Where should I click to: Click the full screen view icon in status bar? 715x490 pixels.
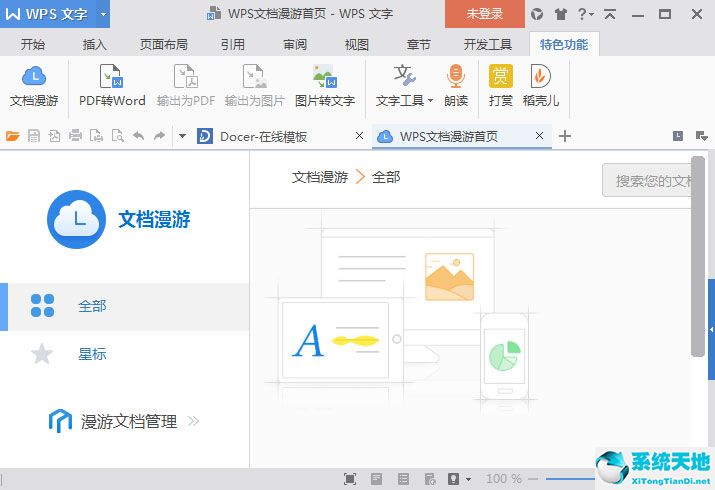tap(350, 479)
